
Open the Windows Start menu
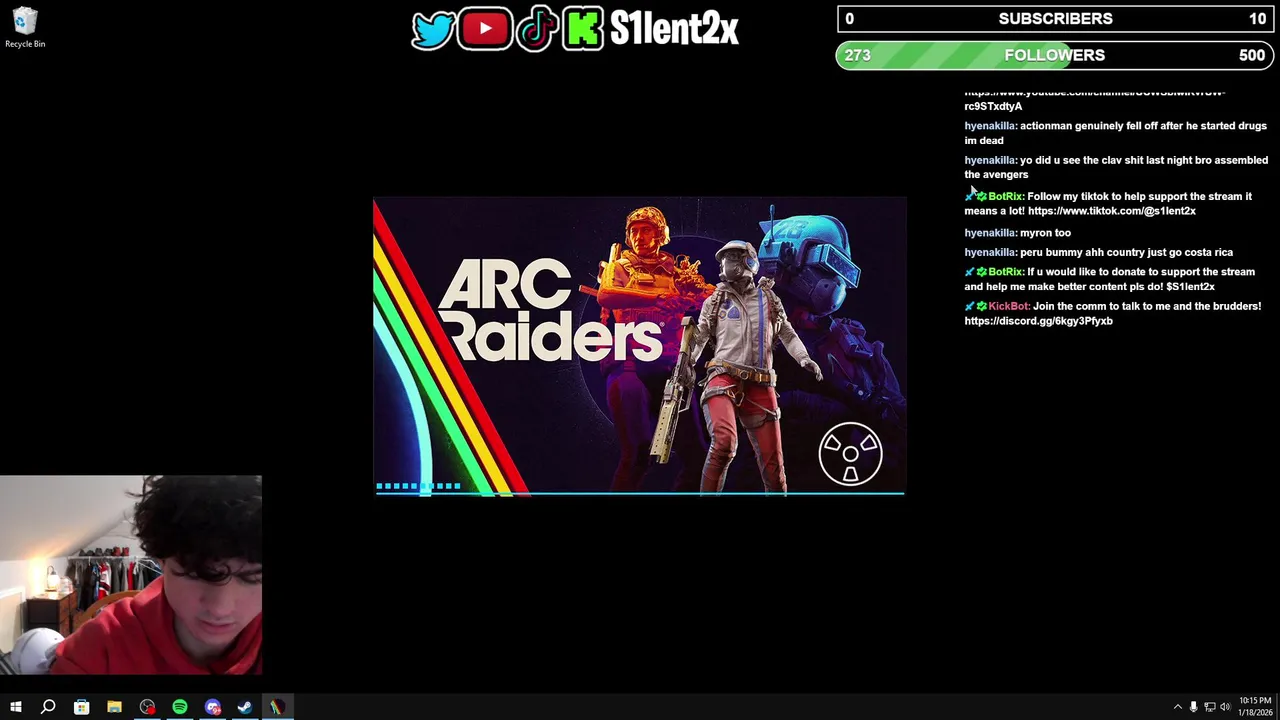15,707
